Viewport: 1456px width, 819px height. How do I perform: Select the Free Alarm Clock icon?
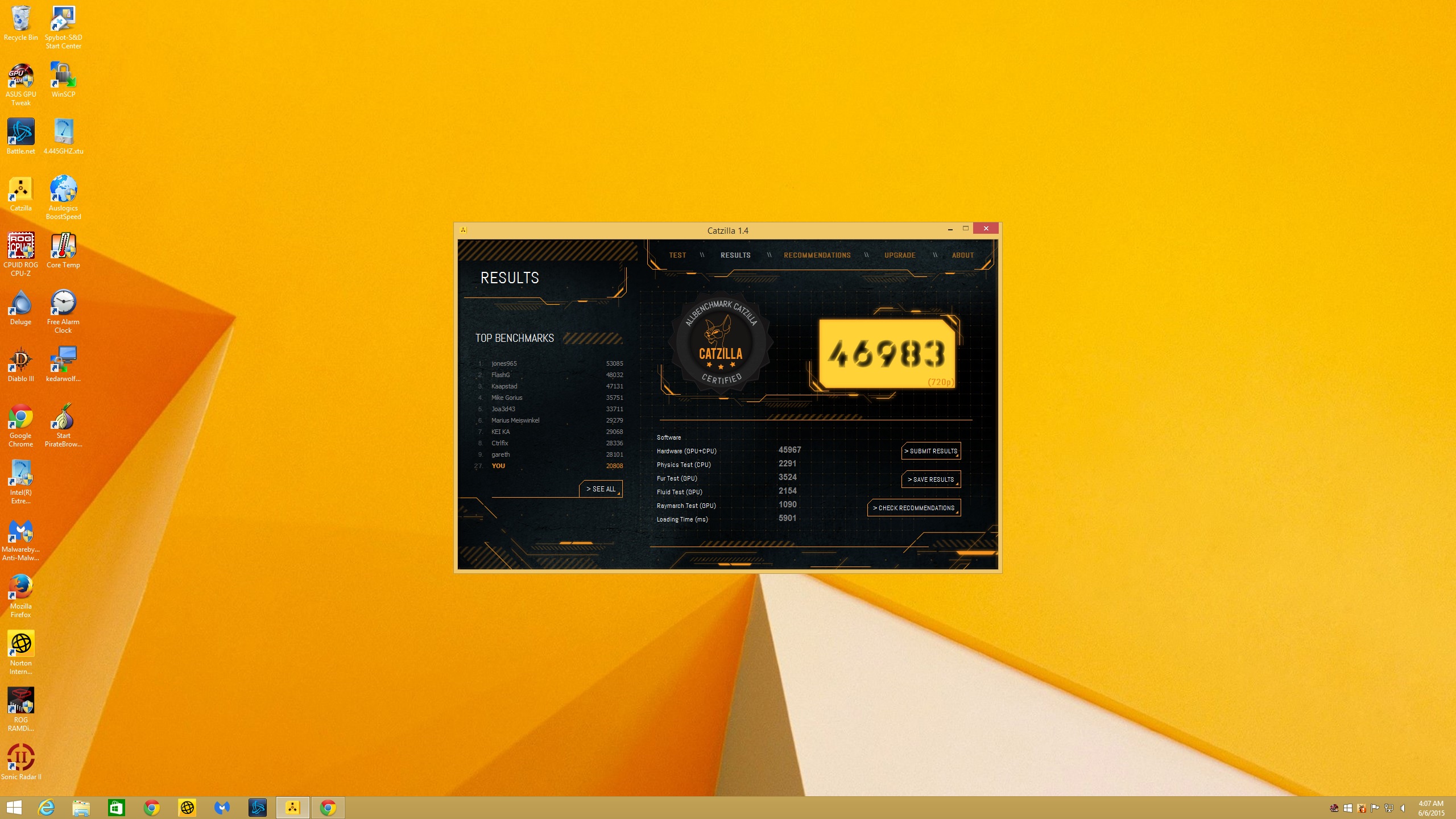(63, 312)
